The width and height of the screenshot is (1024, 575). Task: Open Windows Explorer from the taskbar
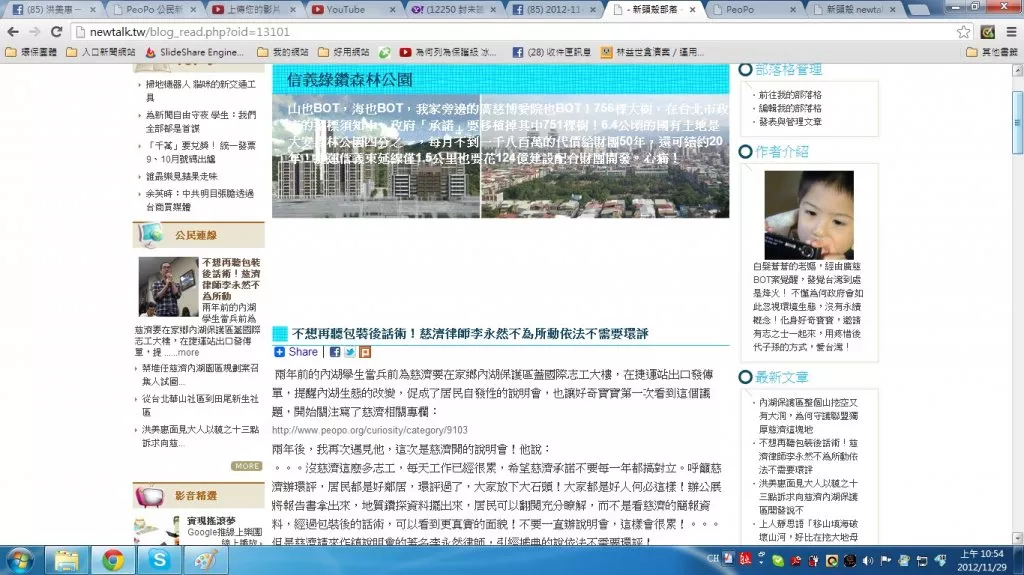(67, 561)
